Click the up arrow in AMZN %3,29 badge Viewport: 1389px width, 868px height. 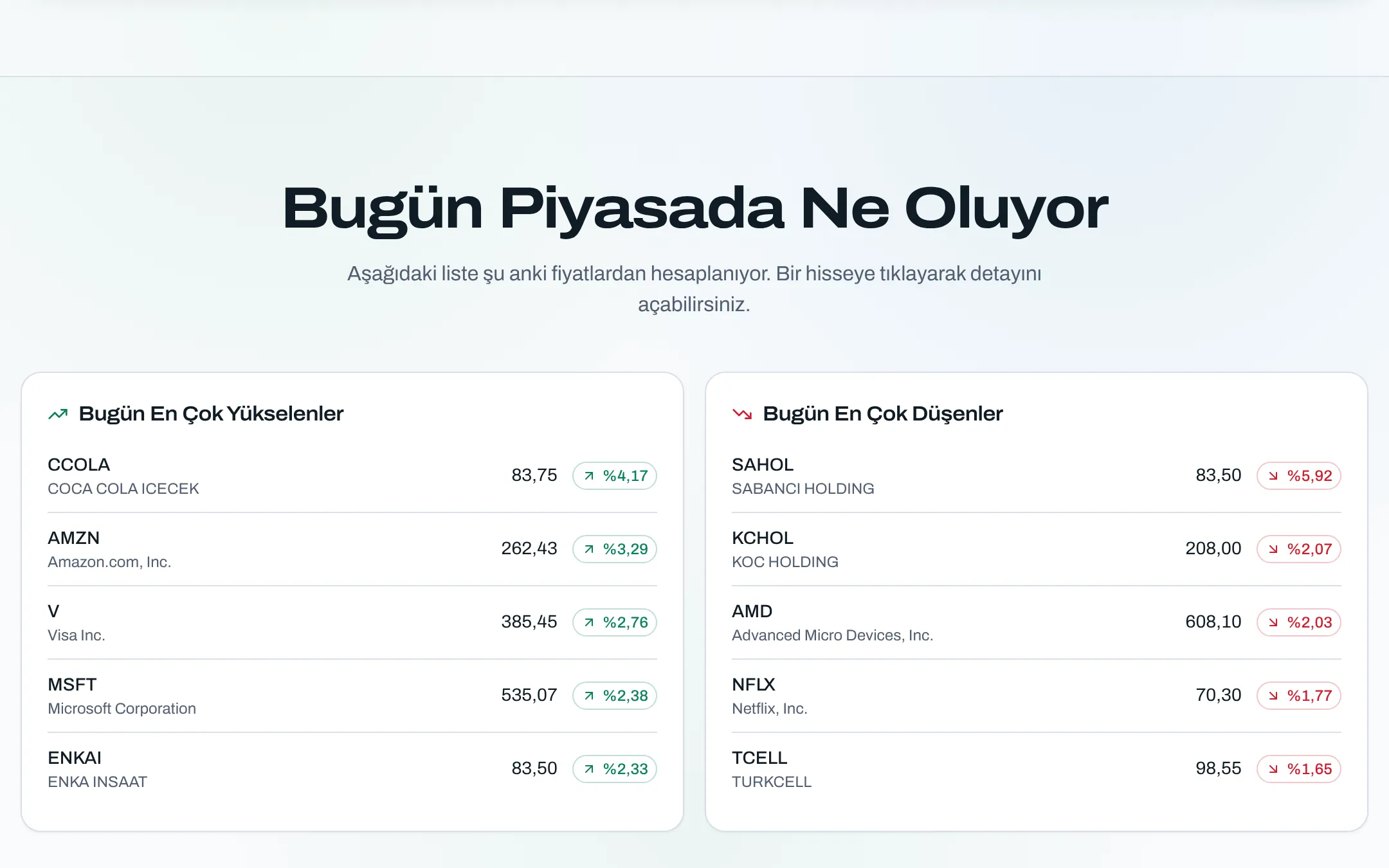[x=589, y=549]
